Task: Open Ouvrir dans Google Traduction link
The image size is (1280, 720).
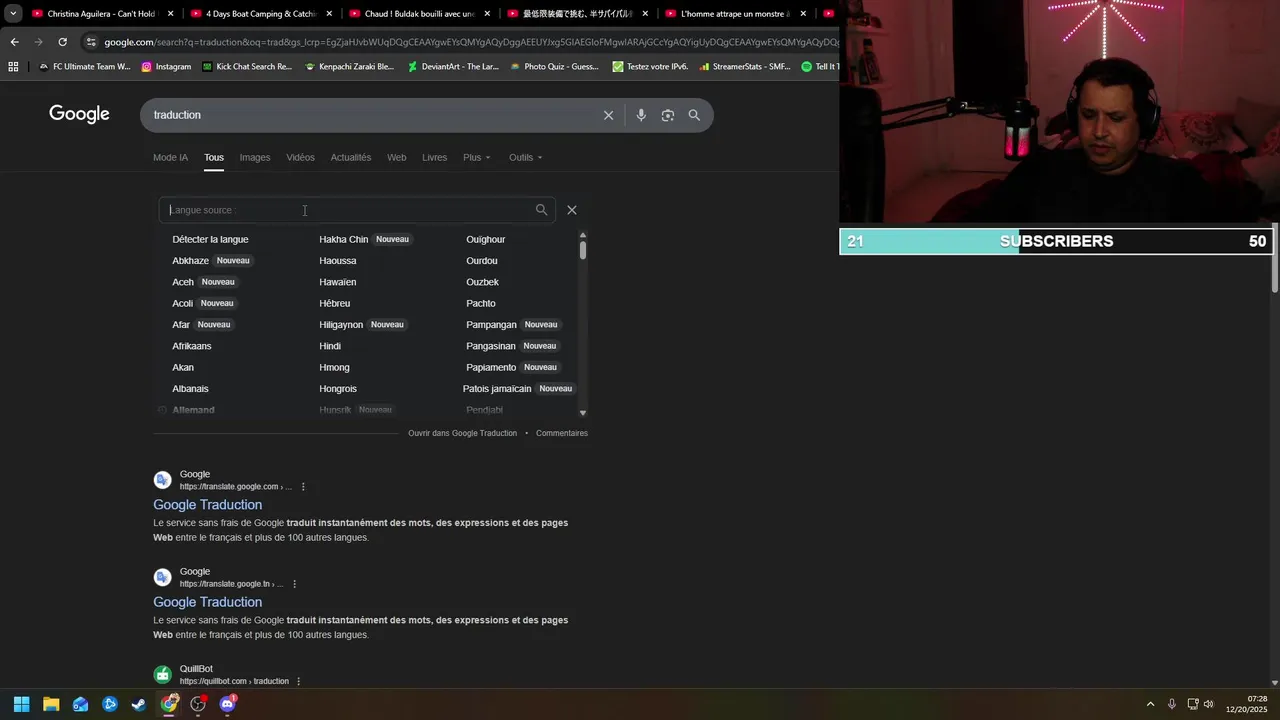Action: (462, 433)
